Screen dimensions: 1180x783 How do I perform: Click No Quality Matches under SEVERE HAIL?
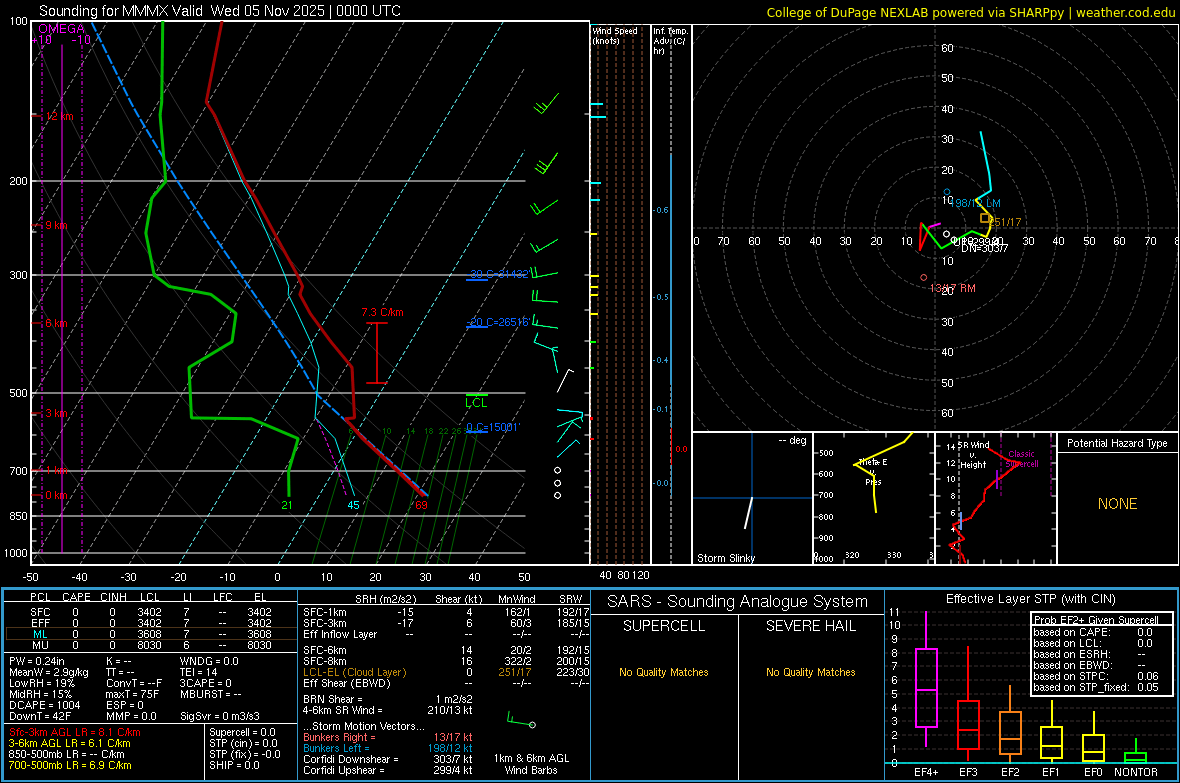pos(810,672)
